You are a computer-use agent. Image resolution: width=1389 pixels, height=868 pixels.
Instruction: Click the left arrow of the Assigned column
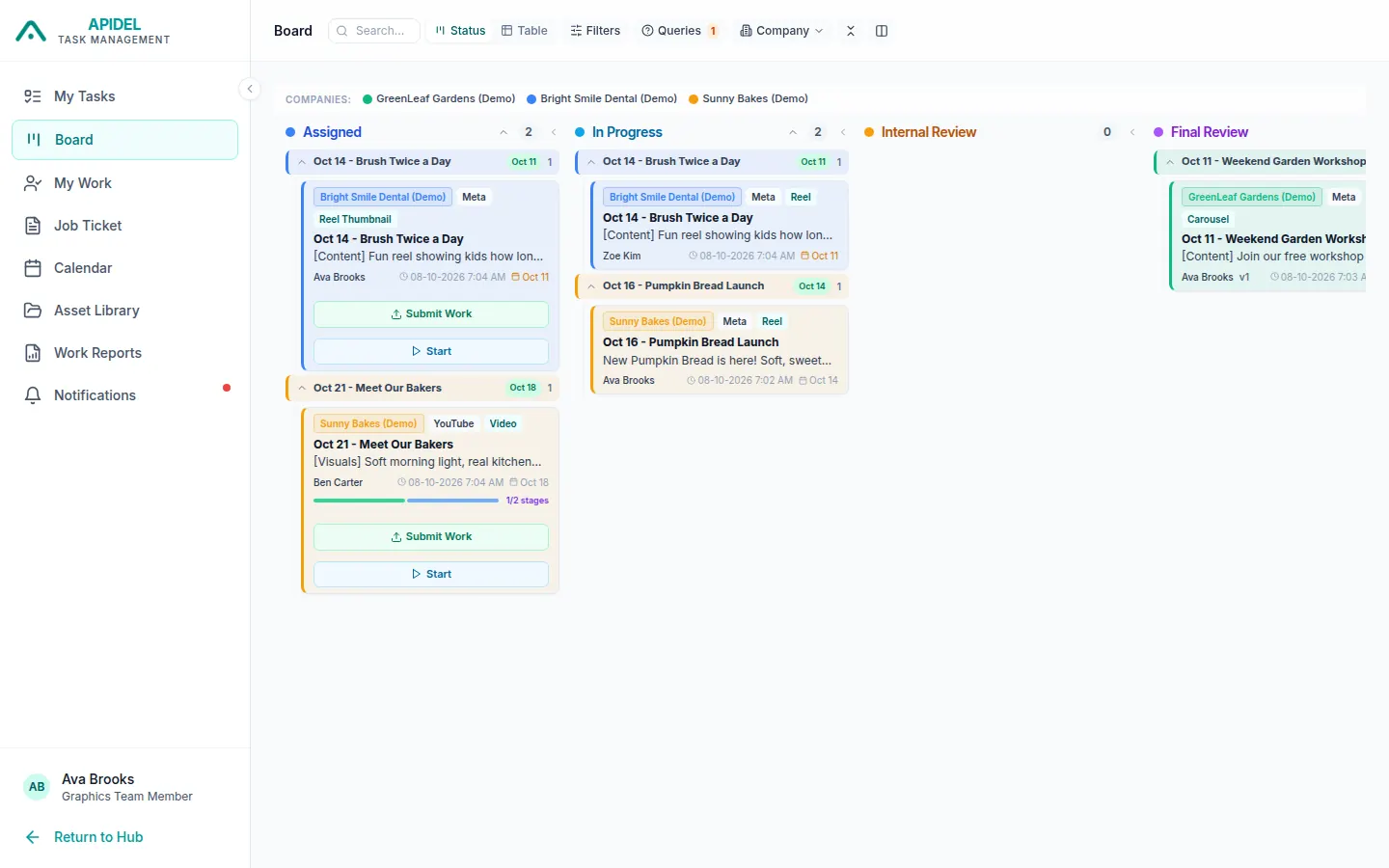(554, 132)
